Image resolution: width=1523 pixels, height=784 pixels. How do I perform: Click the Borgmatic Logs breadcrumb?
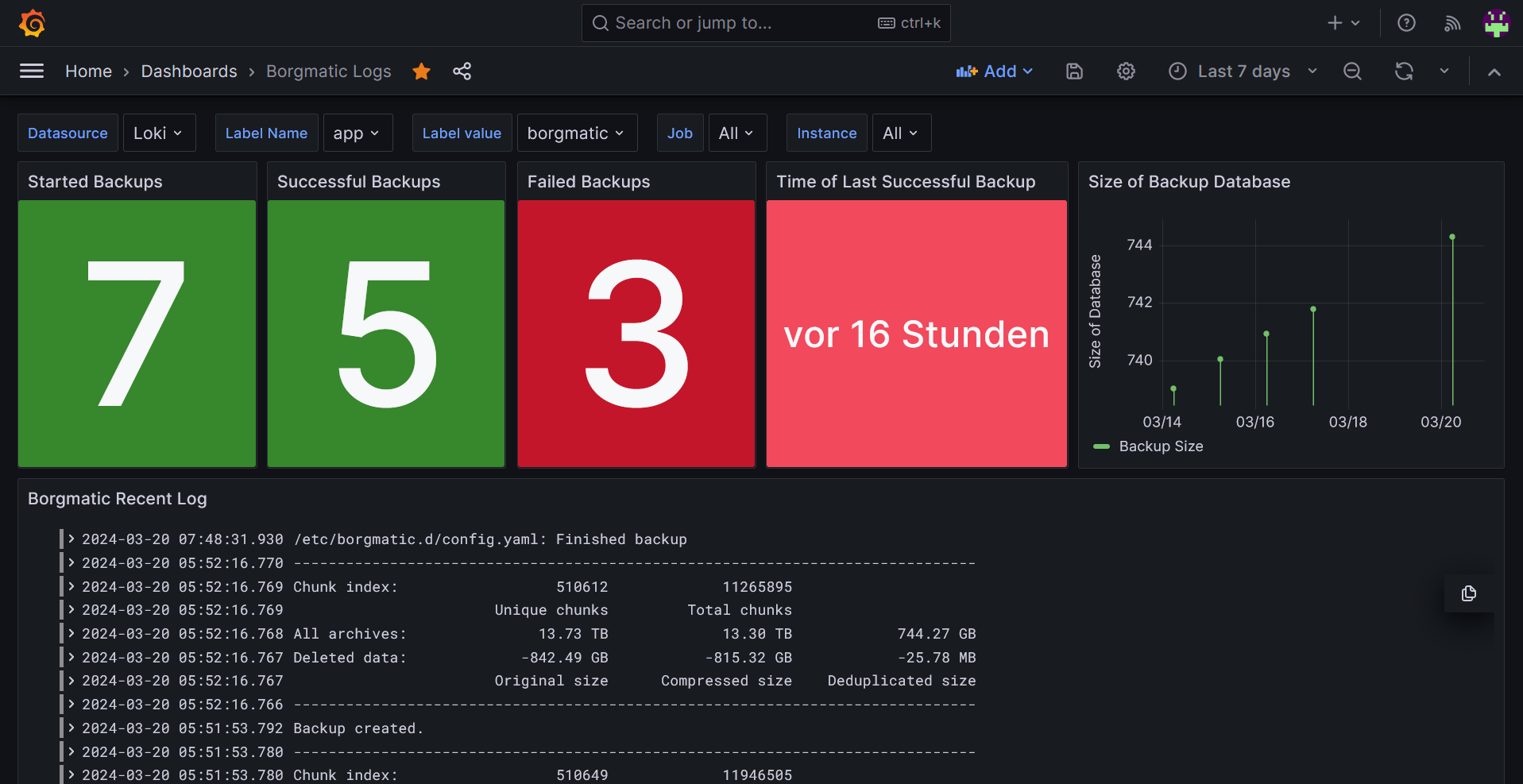[x=329, y=71]
